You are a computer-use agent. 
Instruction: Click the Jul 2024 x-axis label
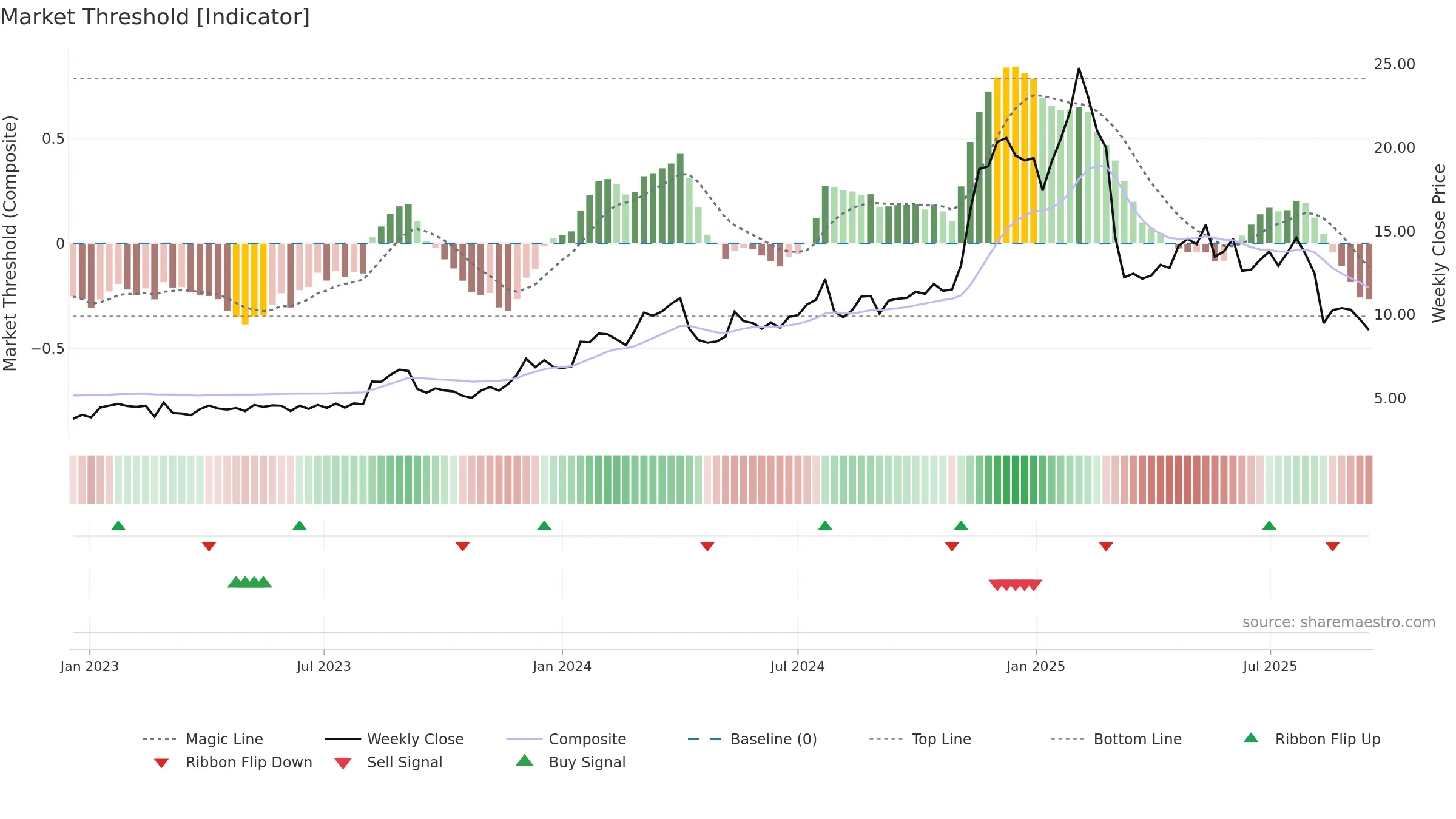[x=798, y=666]
